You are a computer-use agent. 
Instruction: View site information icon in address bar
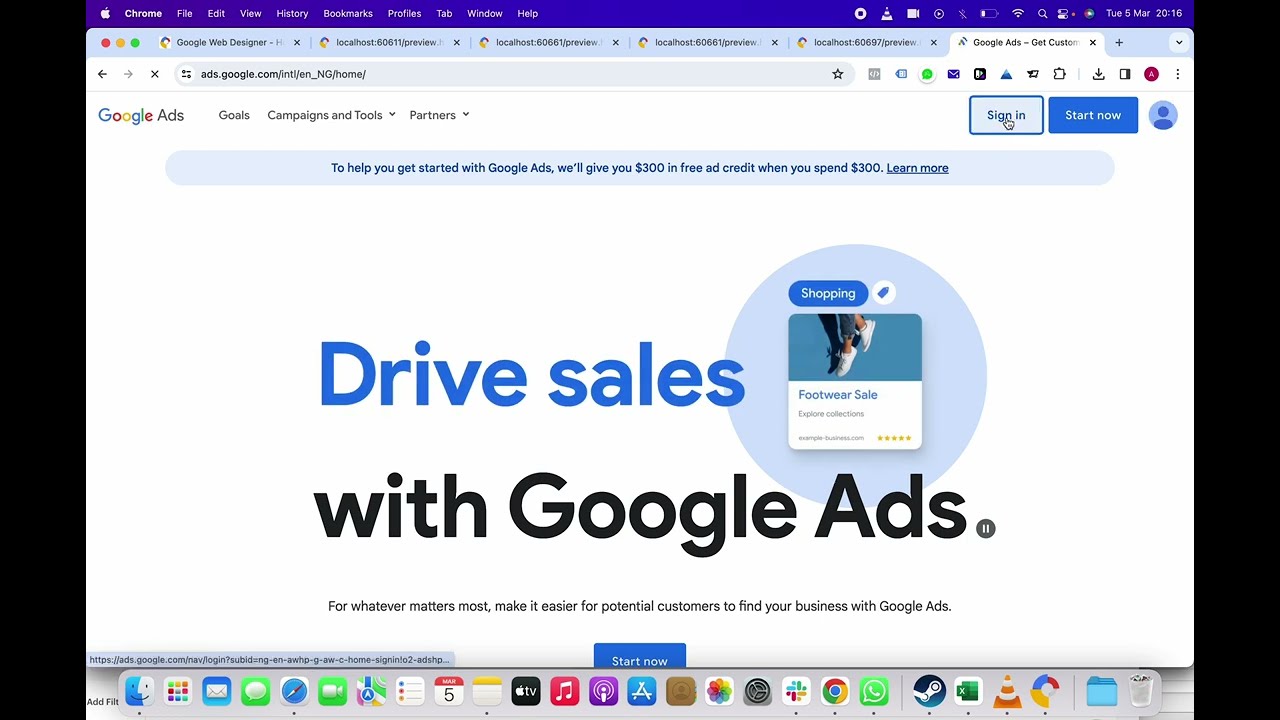pos(186,74)
